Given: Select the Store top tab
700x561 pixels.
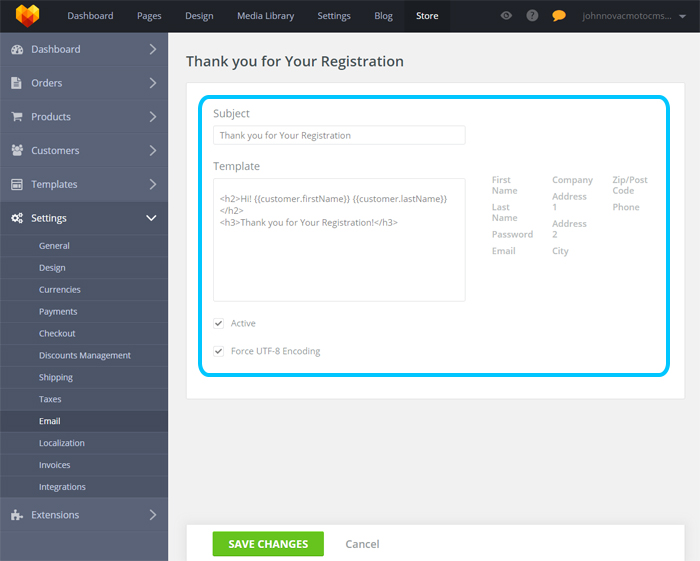Looking at the screenshot, I should [427, 16].
